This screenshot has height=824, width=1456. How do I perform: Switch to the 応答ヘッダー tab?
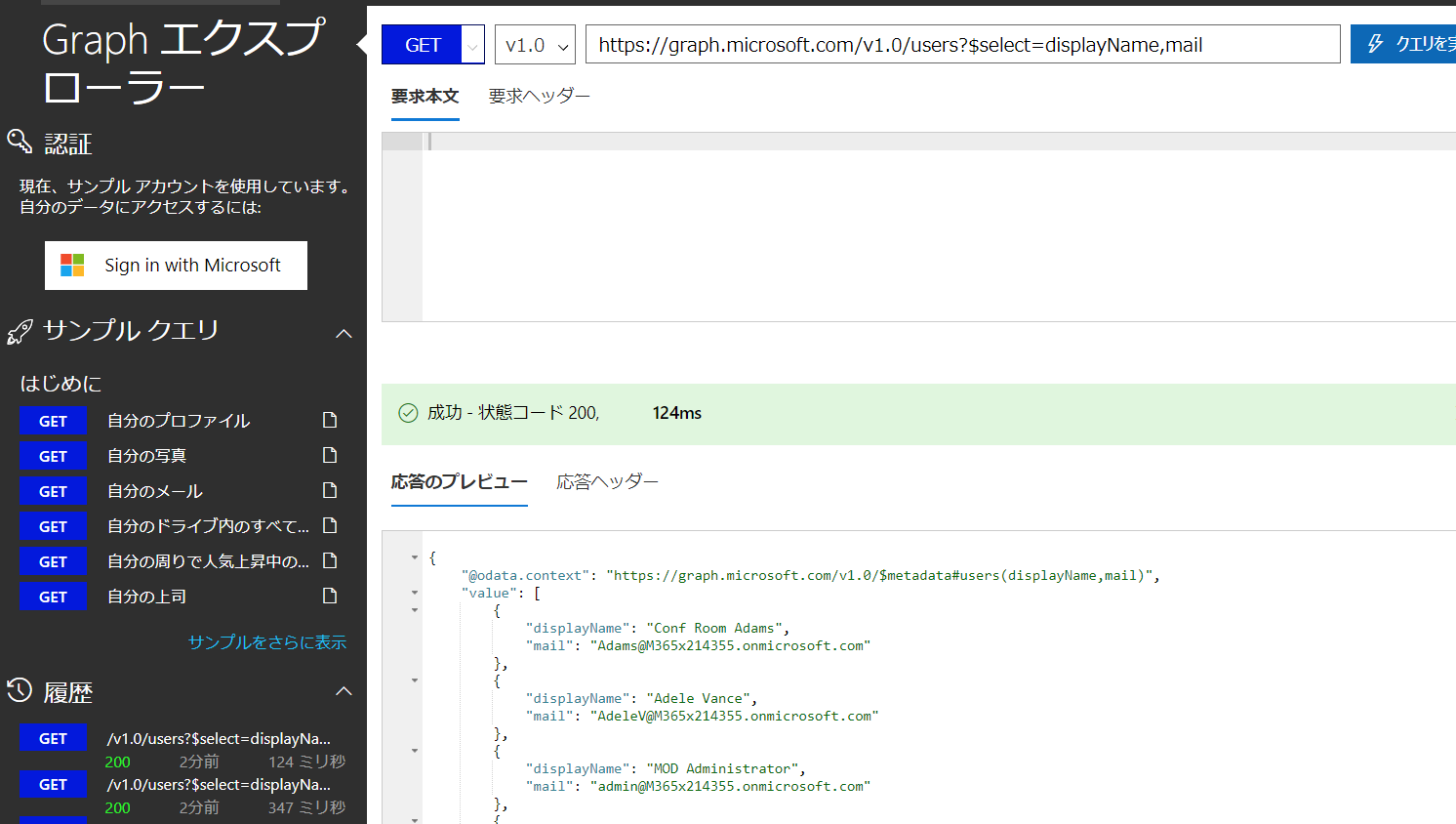(607, 480)
